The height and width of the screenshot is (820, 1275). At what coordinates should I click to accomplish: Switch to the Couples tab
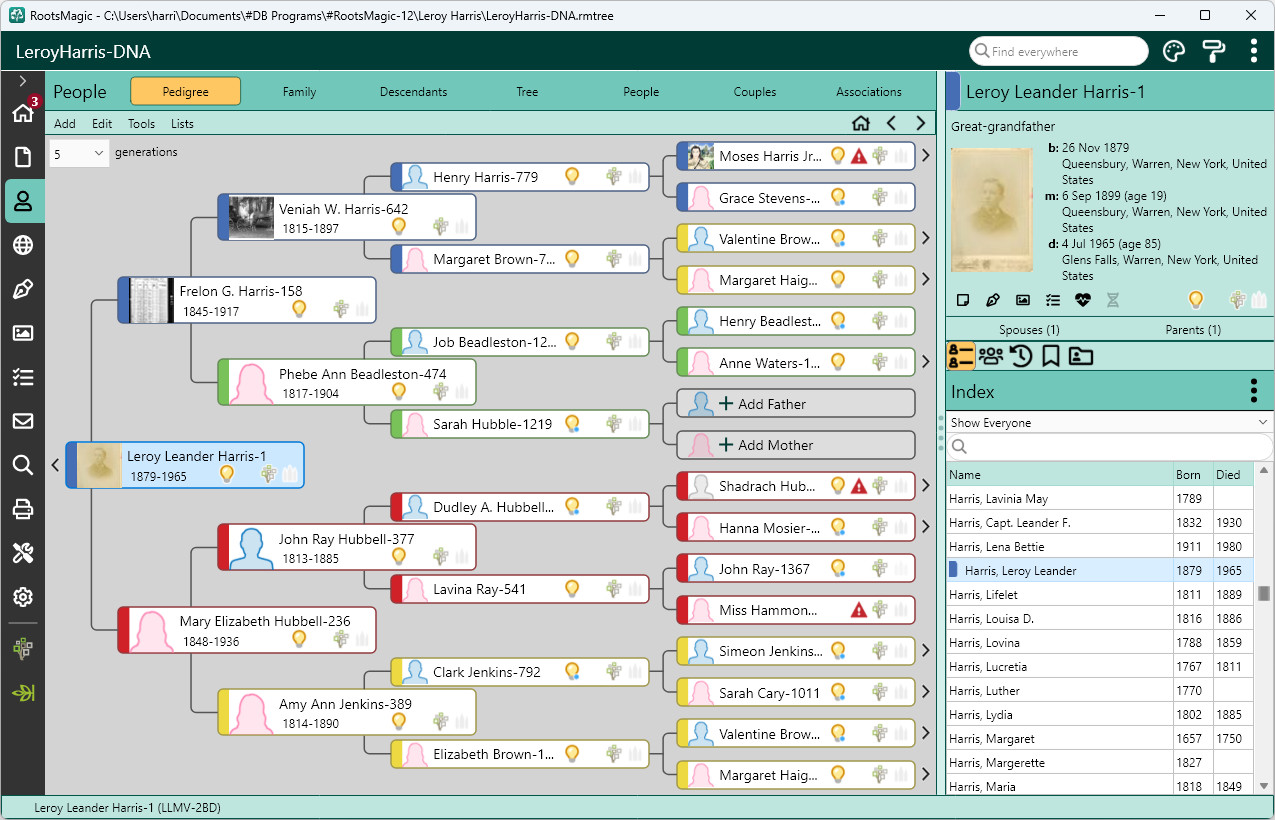pos(755,92)
